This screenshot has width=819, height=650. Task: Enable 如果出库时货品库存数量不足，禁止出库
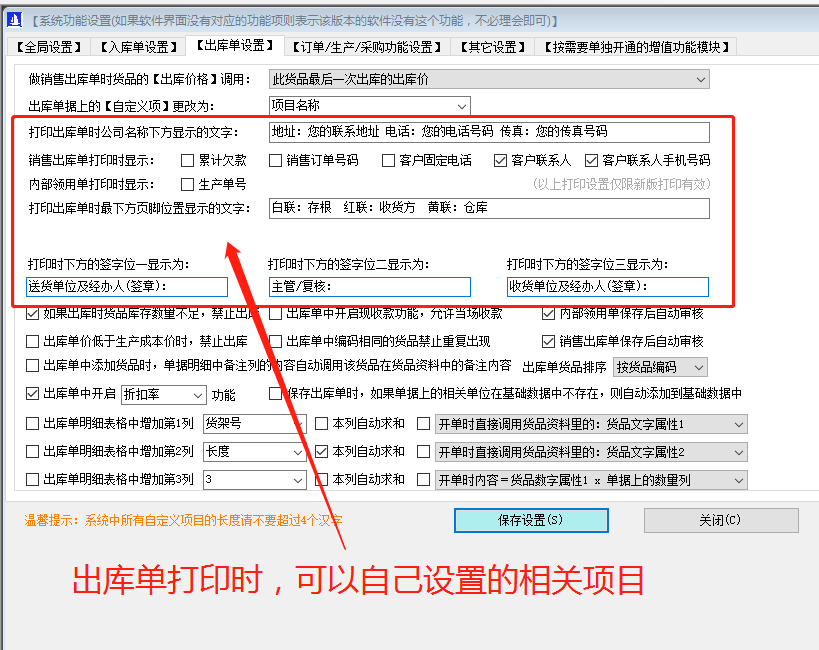click(x=31, y=313)
